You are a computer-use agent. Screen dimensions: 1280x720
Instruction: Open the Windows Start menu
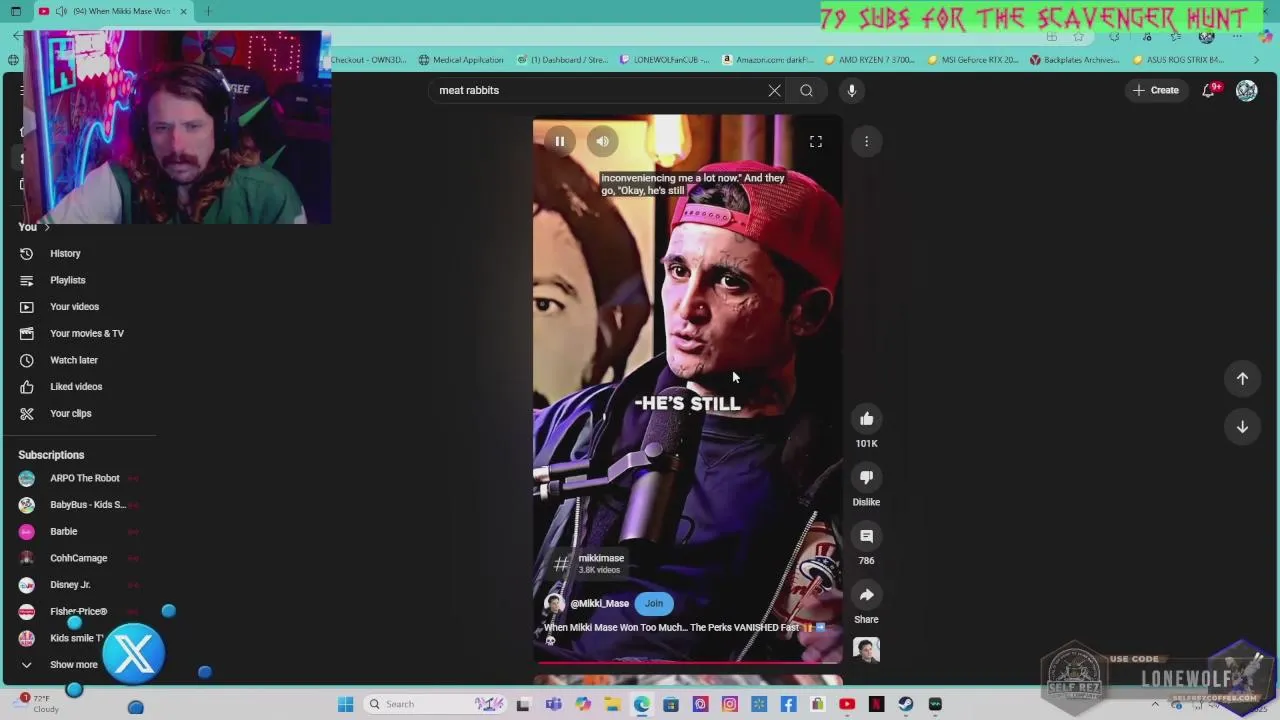coord(345,704)
